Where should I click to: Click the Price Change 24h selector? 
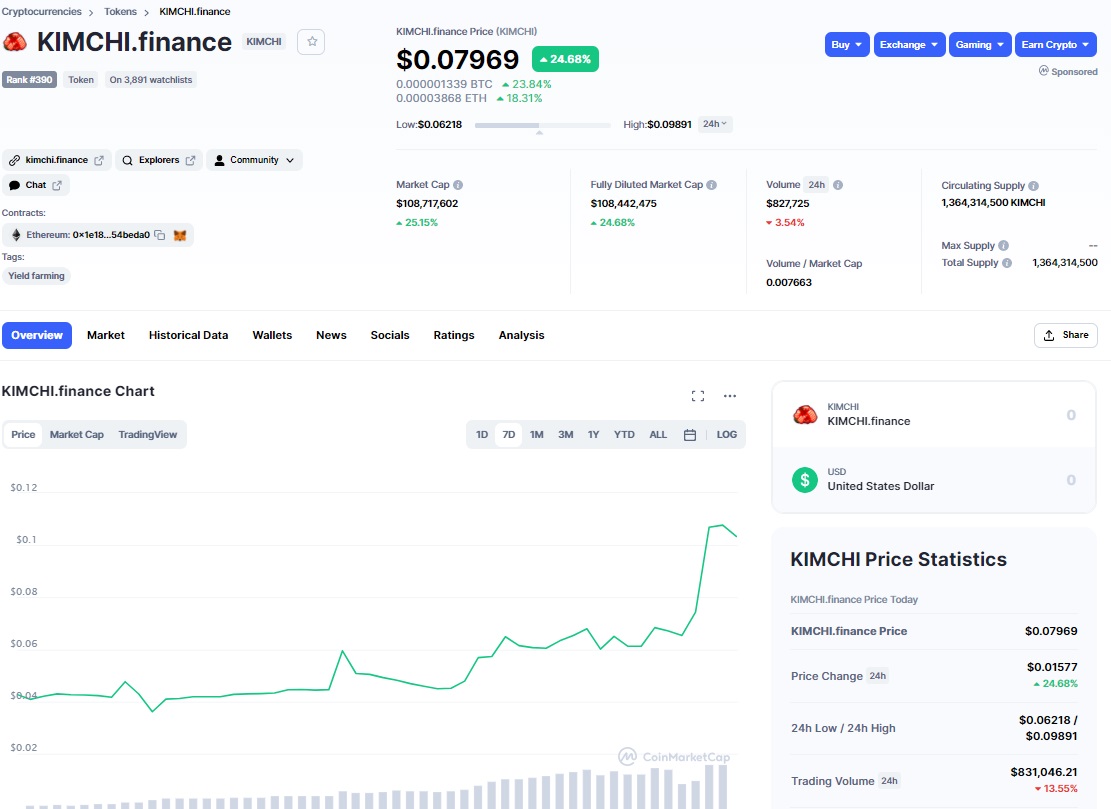878,676
